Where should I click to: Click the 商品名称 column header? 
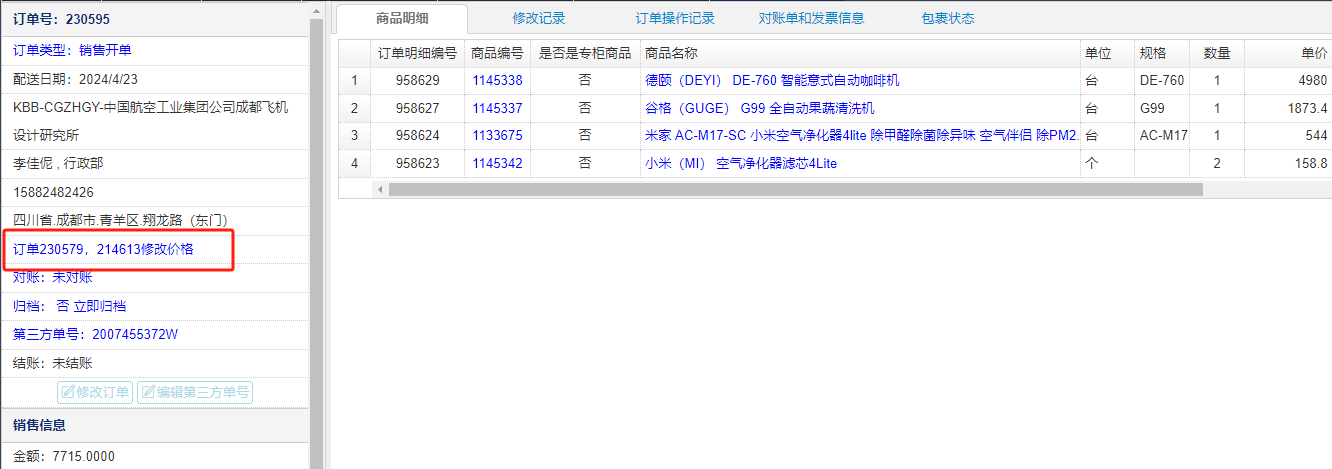(x=860, y=53)
